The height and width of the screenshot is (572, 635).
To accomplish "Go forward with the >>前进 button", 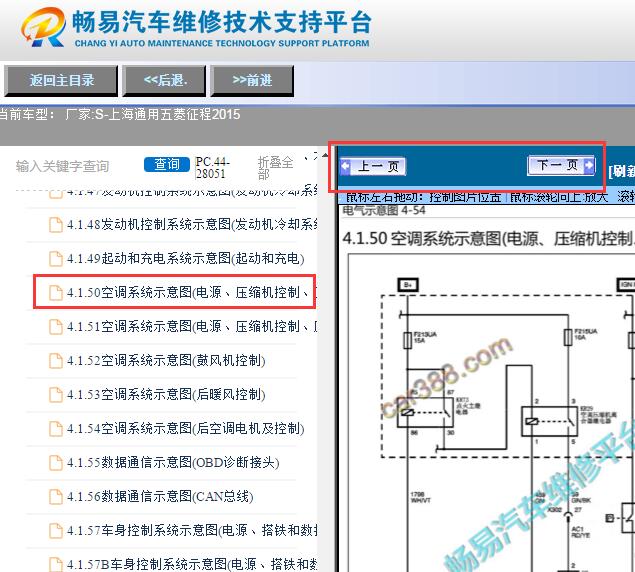I will pos(252,80).
